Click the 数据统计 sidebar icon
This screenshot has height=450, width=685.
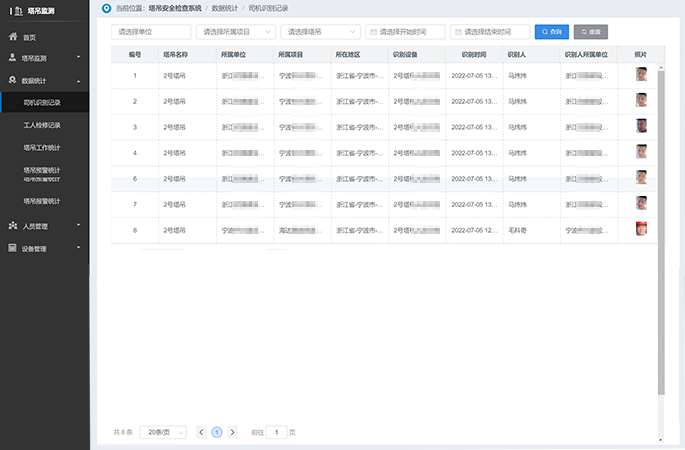click(12, 80)
